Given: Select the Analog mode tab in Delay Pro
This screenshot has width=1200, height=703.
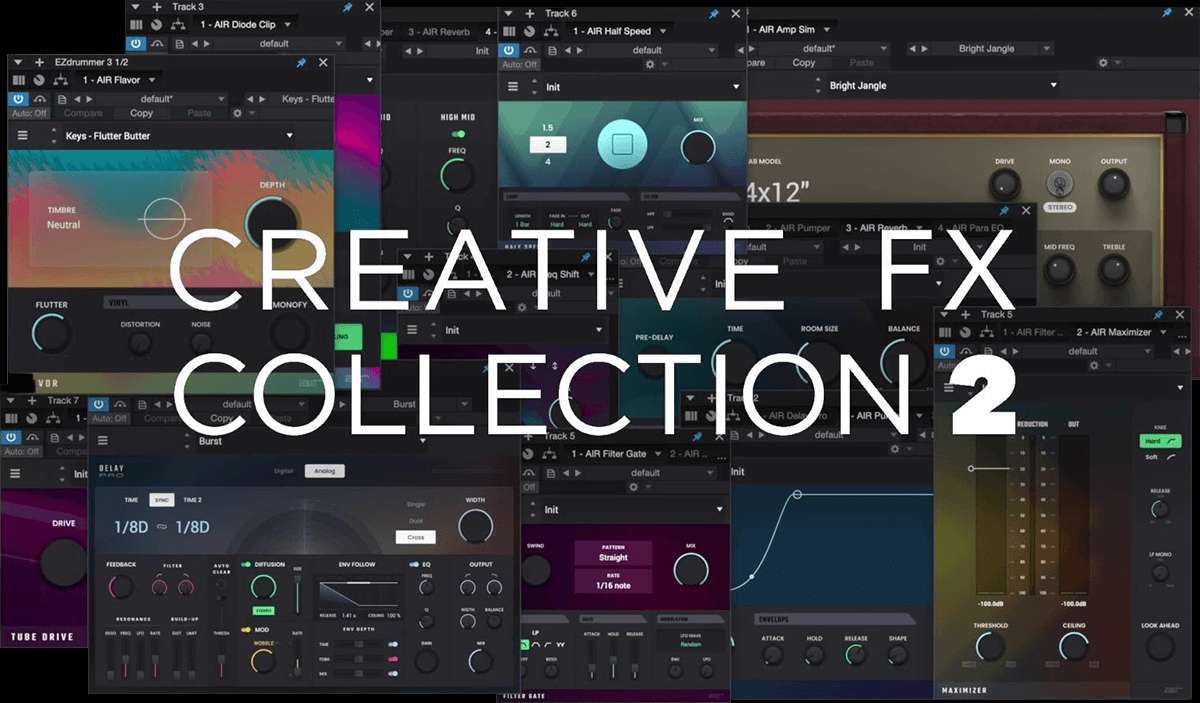Looking at the screenshot, I should pos(324,471).
